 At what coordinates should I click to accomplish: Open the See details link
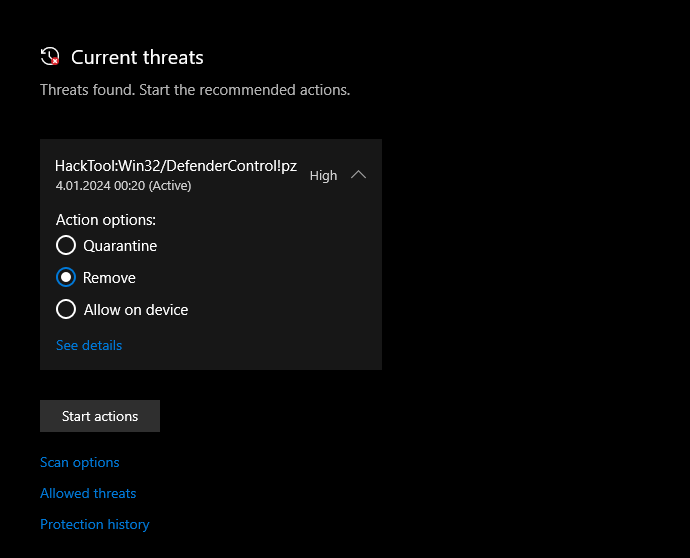89,345
